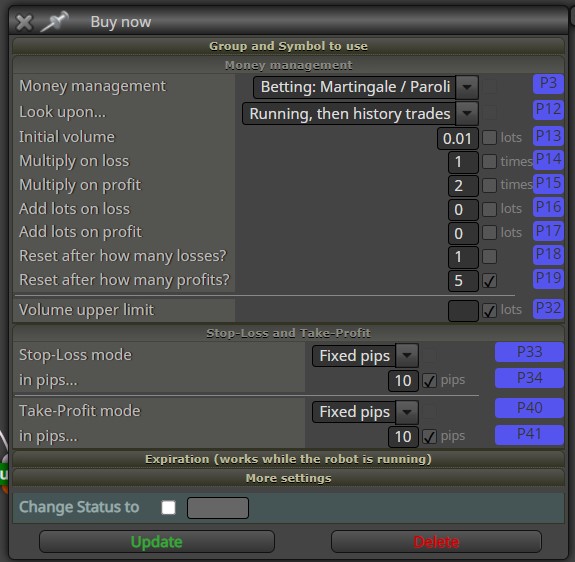Image resolution: width=575 pixels, height=562 pixels.
Task: Click Reset after how many profits field
Action: tap(463, 281)
